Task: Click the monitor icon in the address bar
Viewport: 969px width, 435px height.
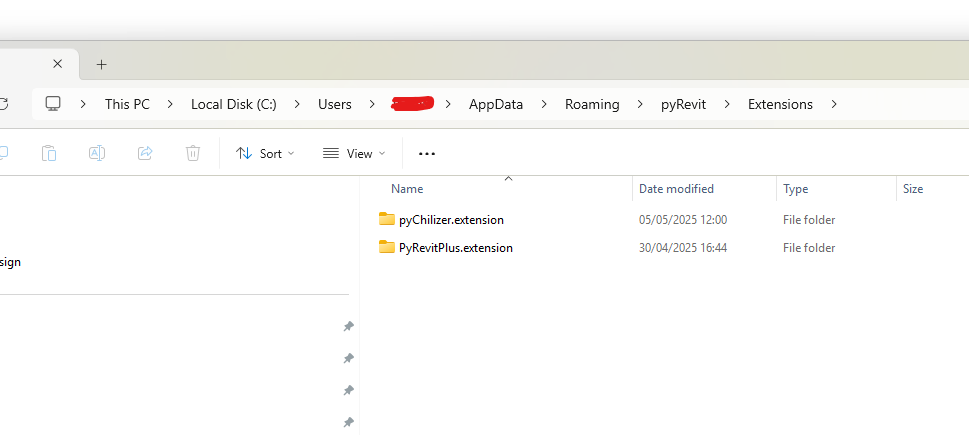Action: coord(53,104)
